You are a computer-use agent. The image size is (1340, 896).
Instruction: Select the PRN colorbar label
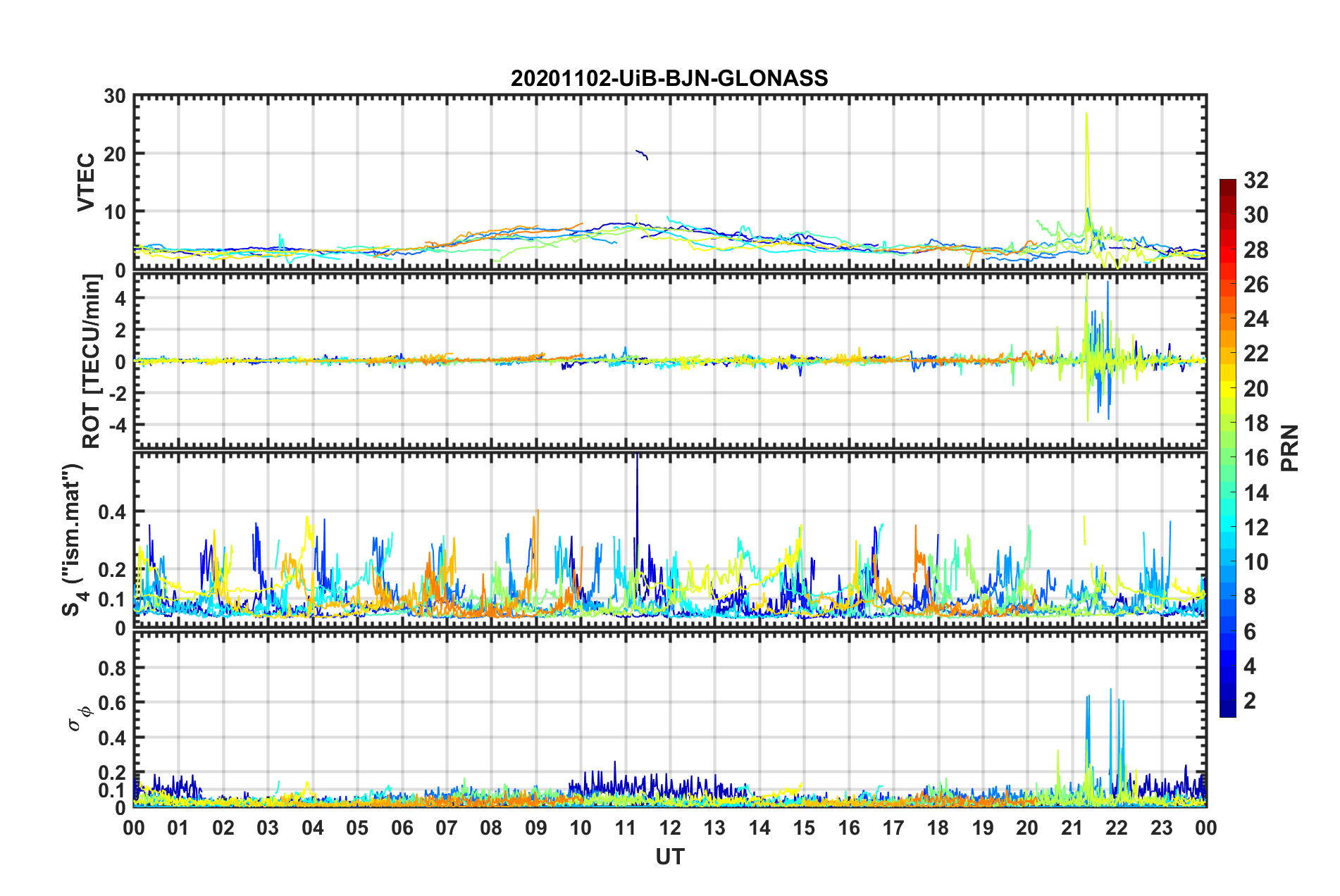[1290, 448]
